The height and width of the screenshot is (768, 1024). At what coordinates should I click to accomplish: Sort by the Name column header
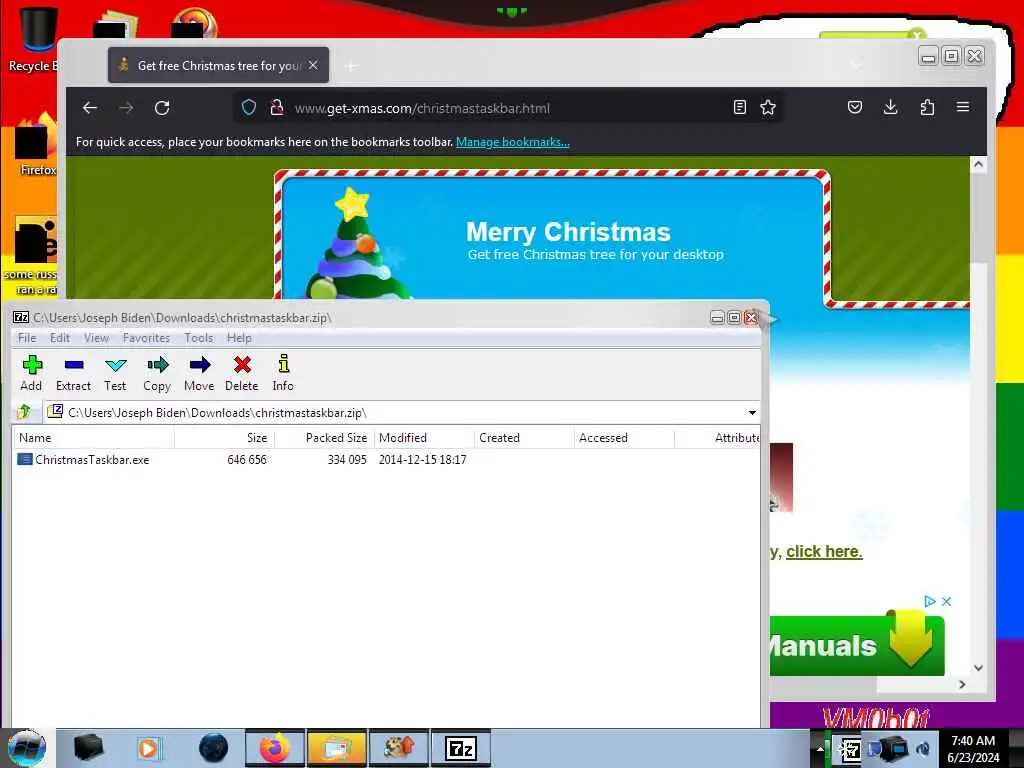coord(93,438)
